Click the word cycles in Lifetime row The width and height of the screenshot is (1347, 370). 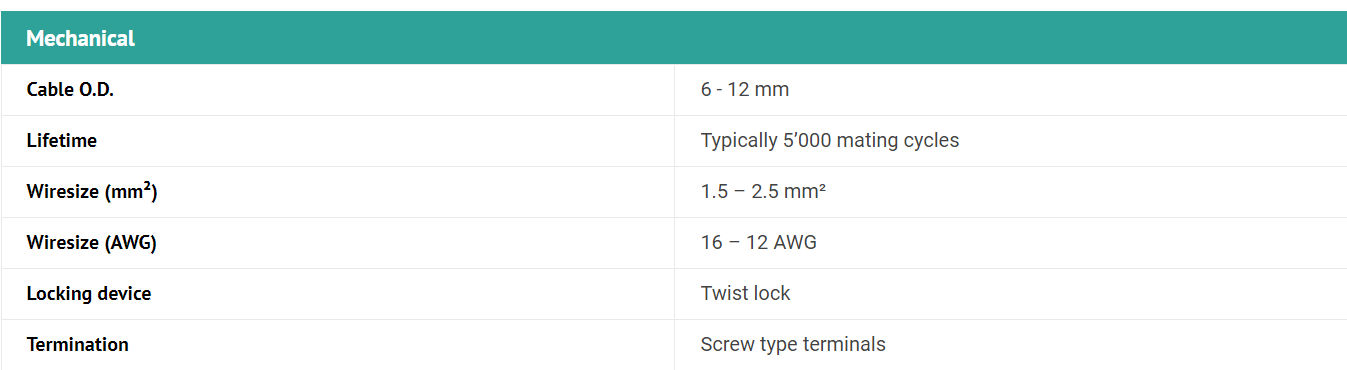[x=931, y=141]
